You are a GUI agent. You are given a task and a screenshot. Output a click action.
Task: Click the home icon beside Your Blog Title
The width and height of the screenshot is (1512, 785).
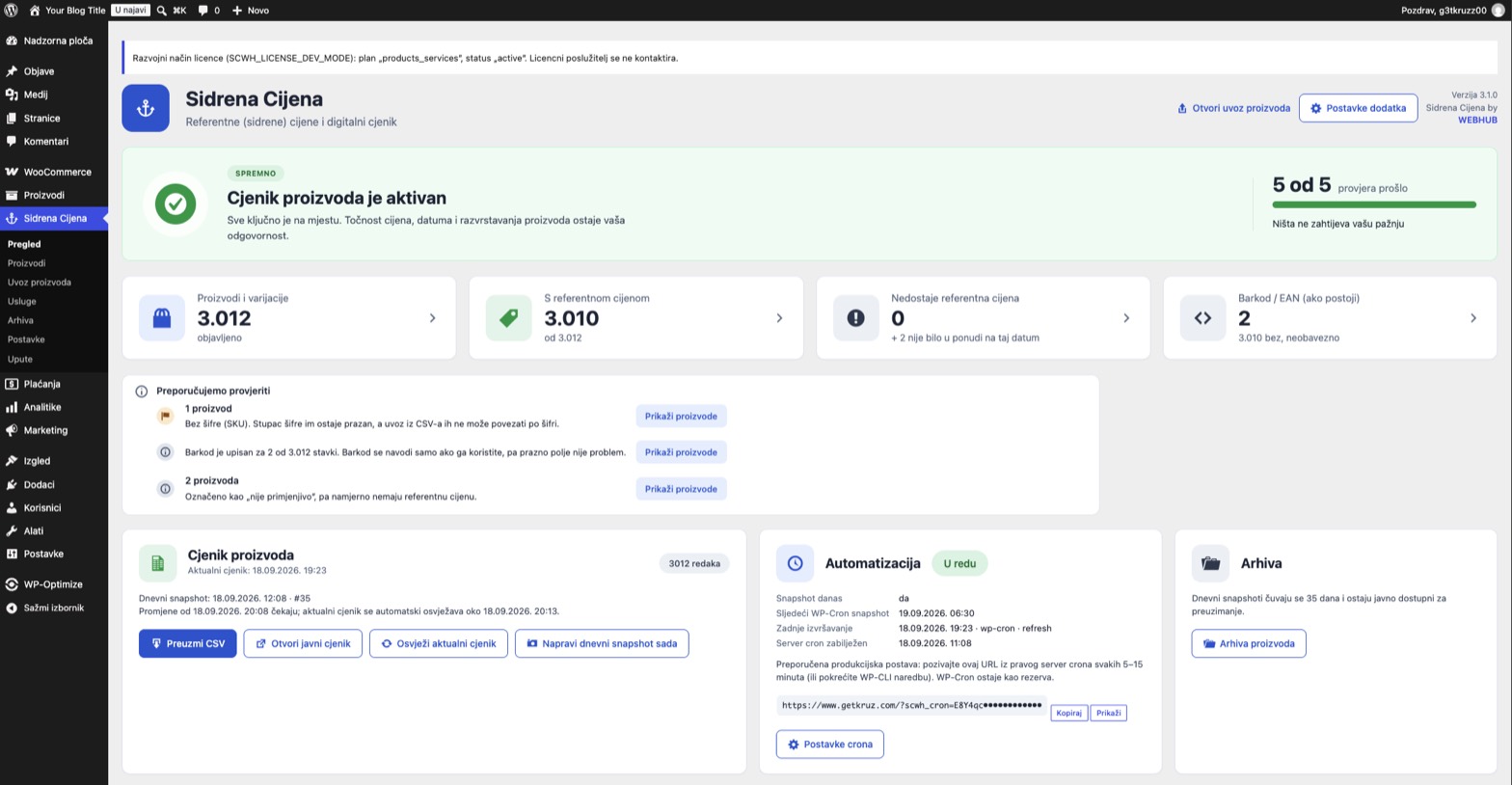[x=35, y=11]
